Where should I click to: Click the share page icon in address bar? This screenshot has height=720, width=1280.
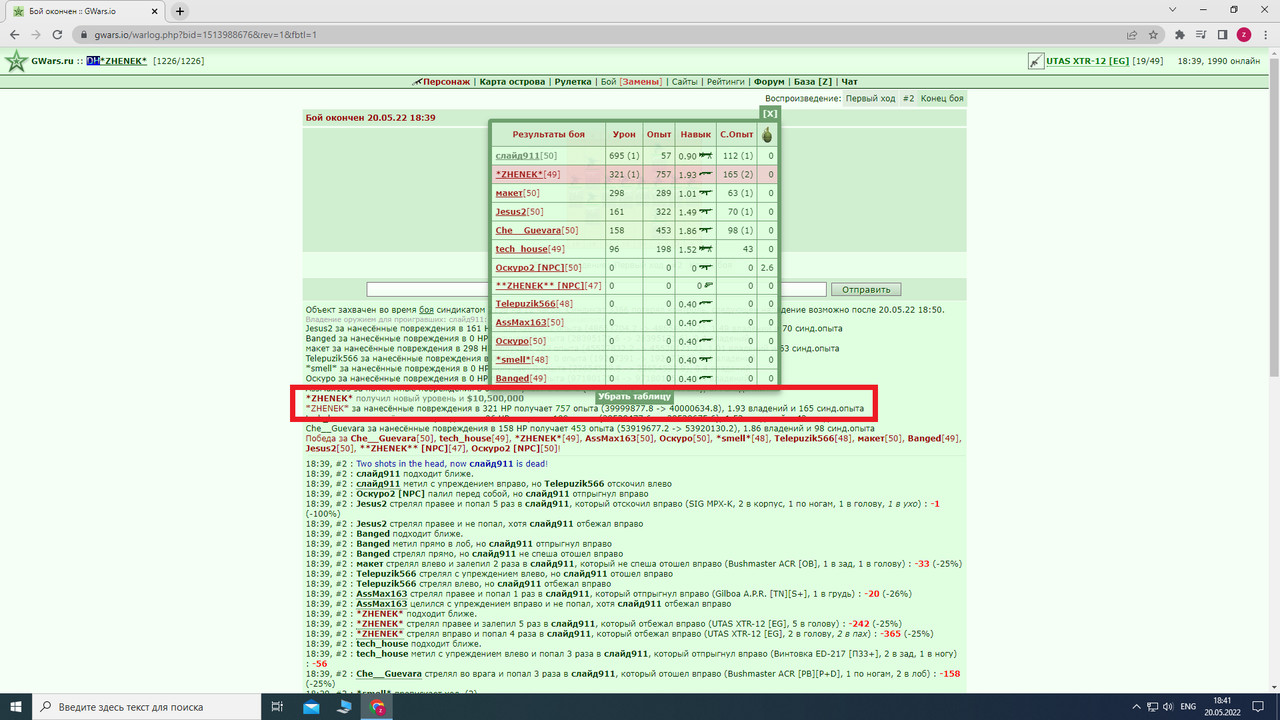click(1132, 34)
